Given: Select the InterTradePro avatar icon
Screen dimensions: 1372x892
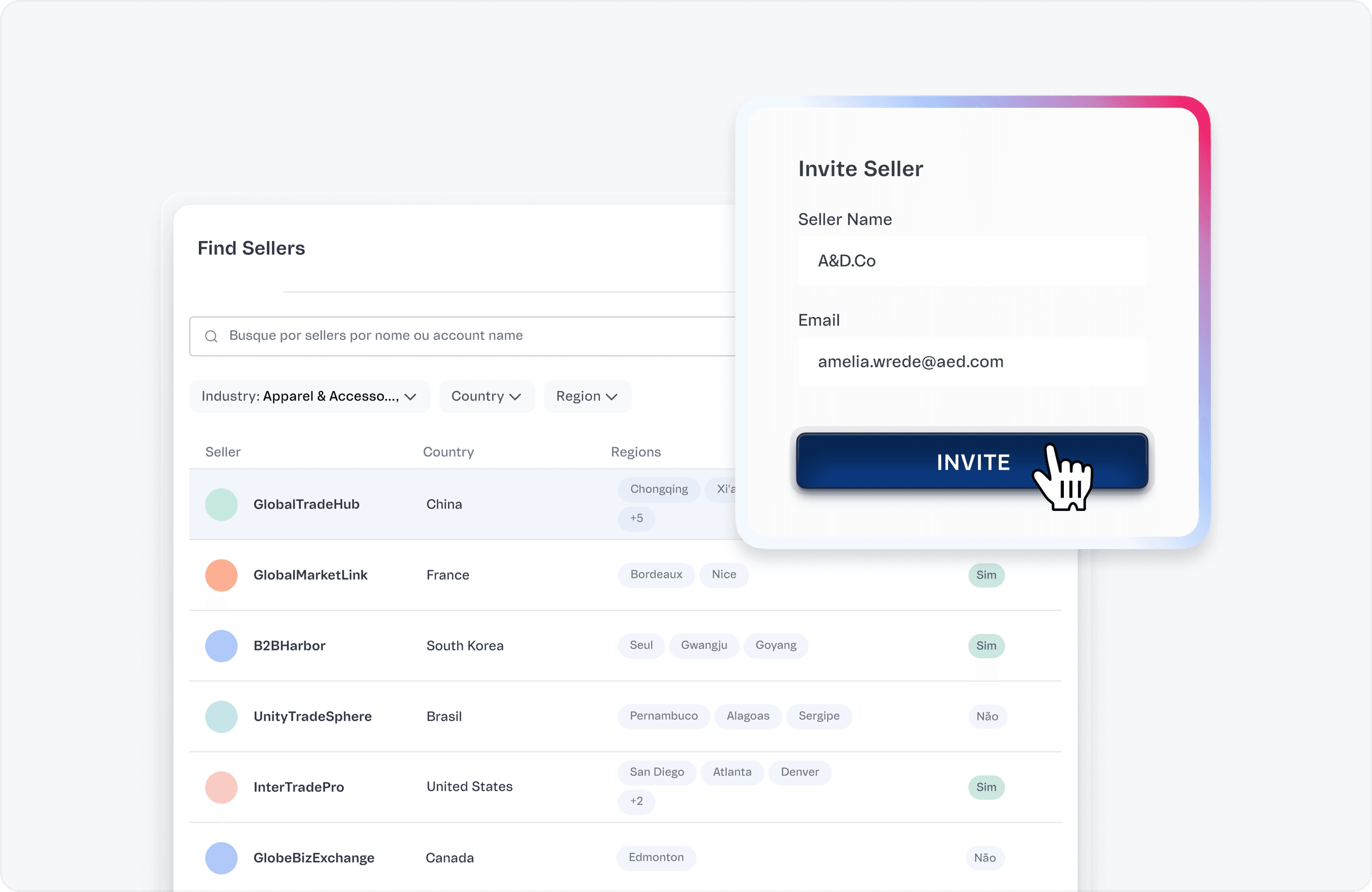Looking at the screenshot, I should (x=221, y=787).
